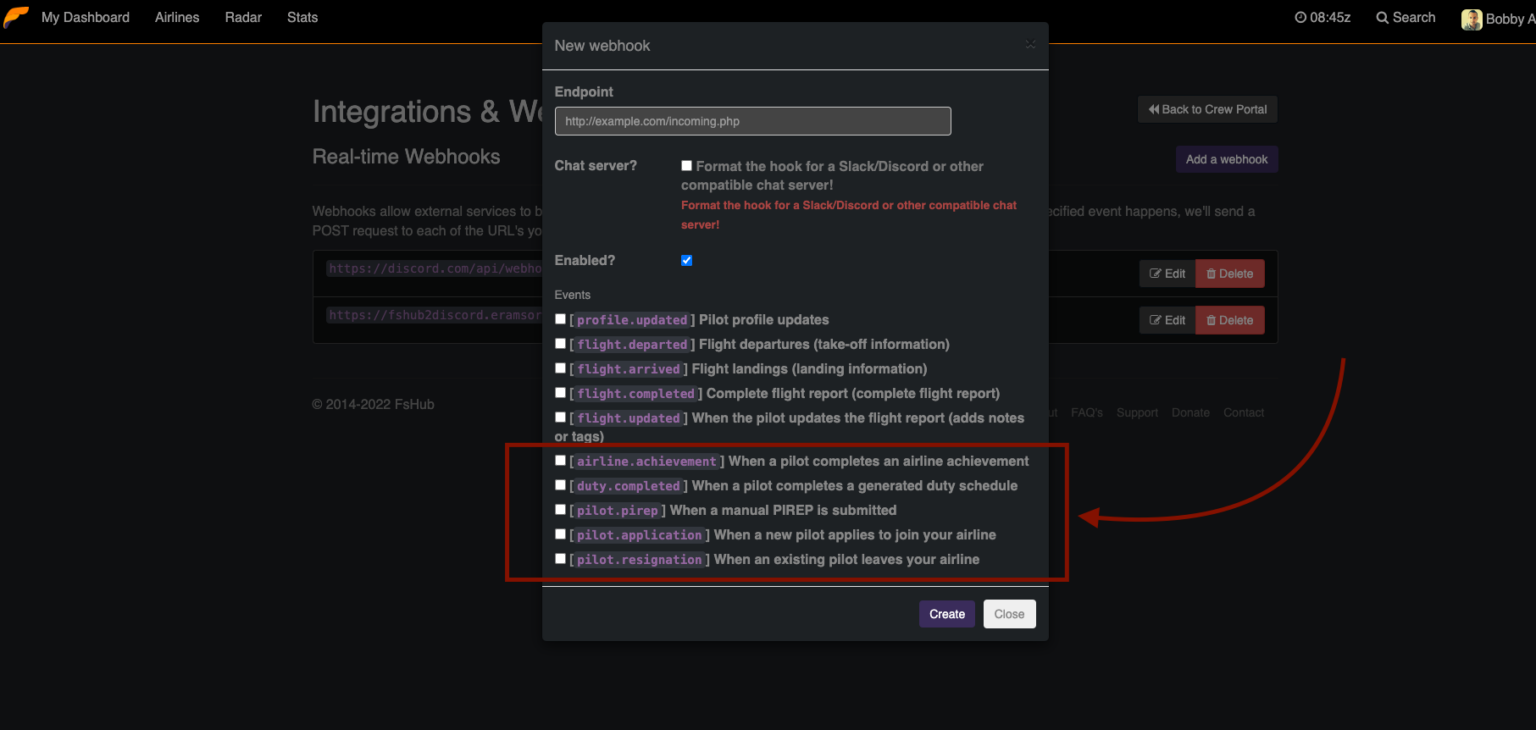Click the Create button

[946, 613]
